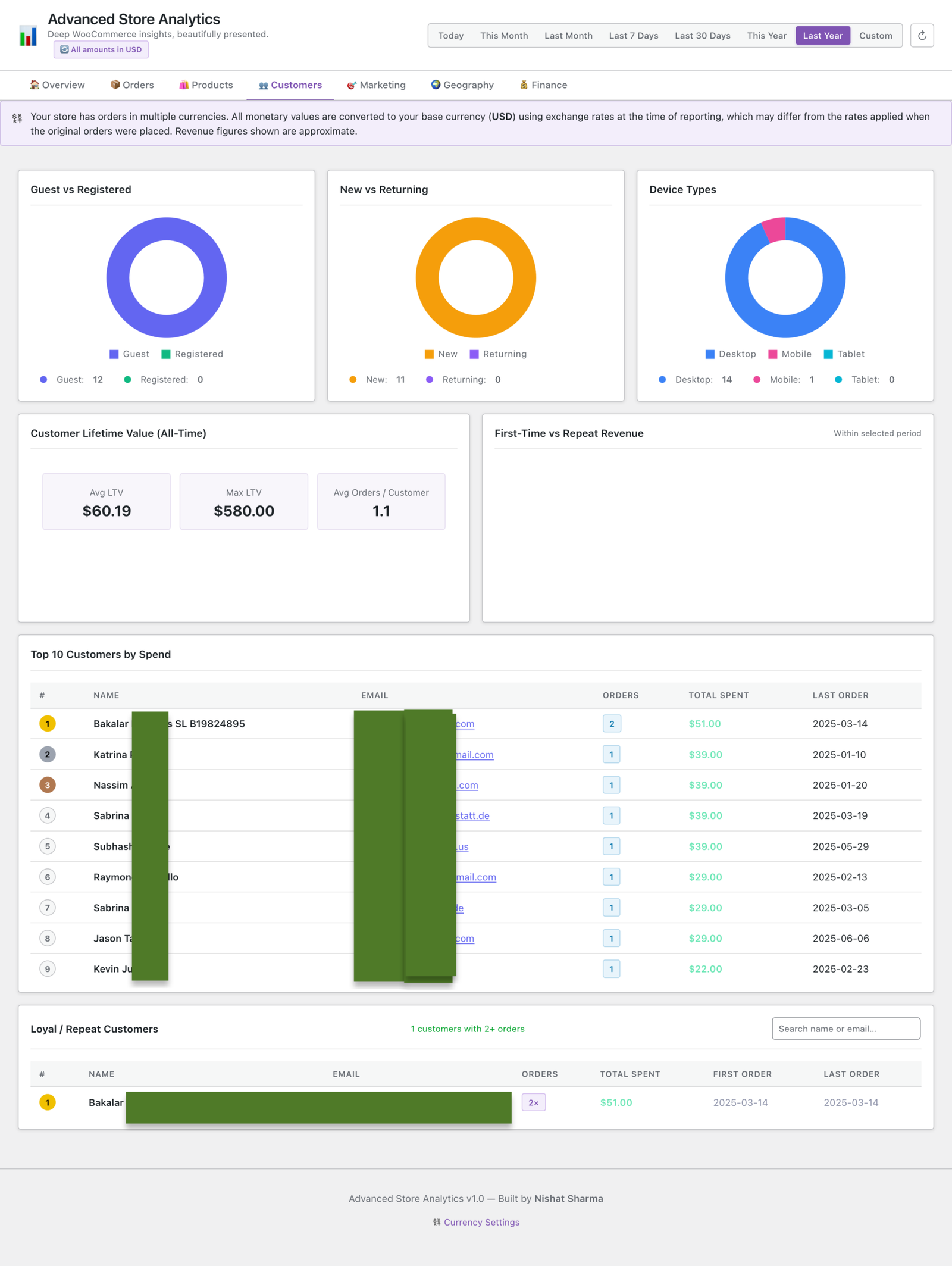Open the Marketing tab
Viewport: 952px width, 1266px height.
tap(376, 85)
